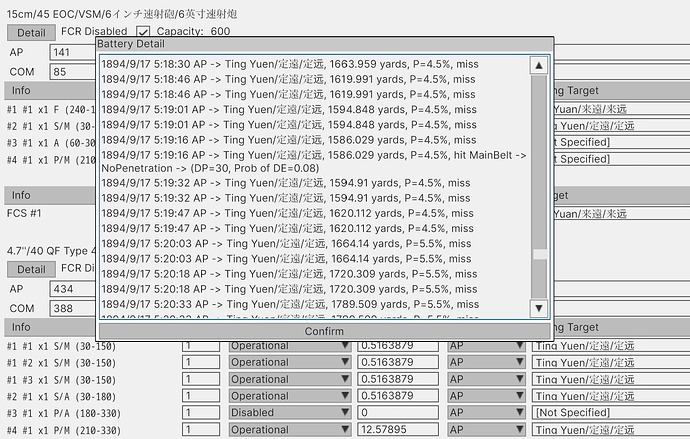The image size is (690, 439).
Task: Select the COM ammo field showing 388
Action: pyautogui.click(x=72, y=308)
